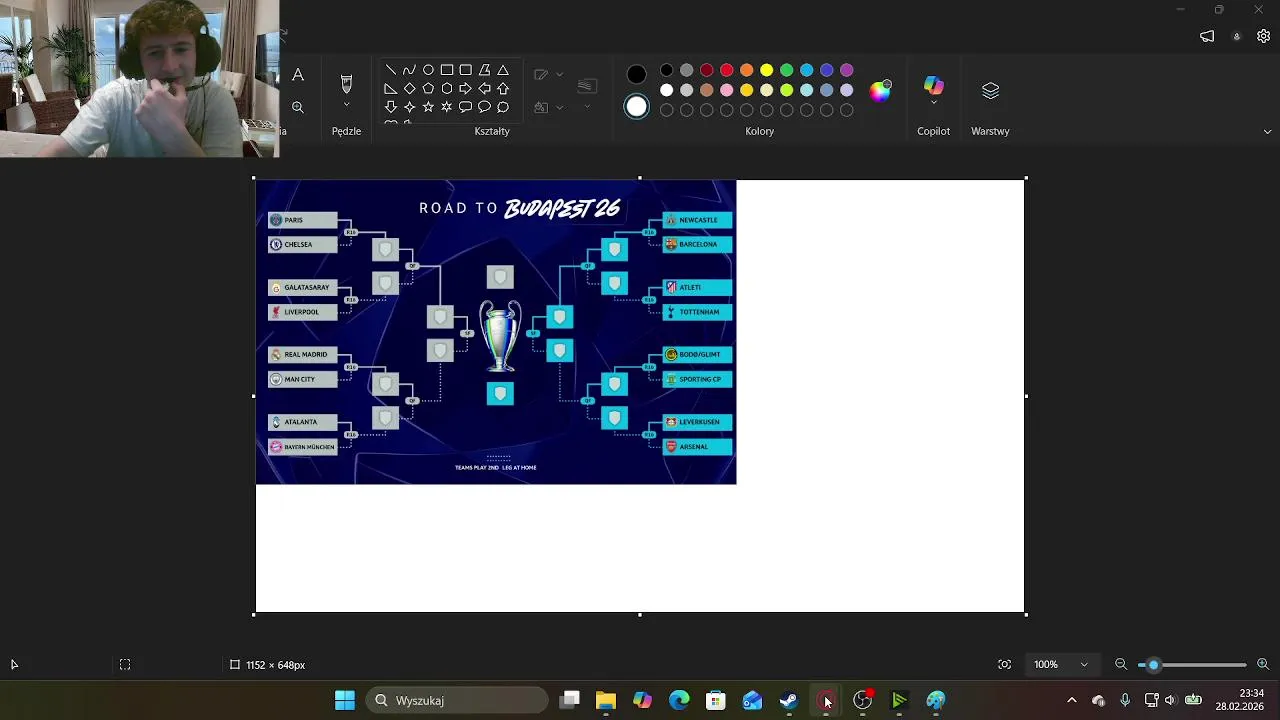The width and height of the screenshot is (1280, 720).
Task: Select the Text tool
Action: [298, 75]
